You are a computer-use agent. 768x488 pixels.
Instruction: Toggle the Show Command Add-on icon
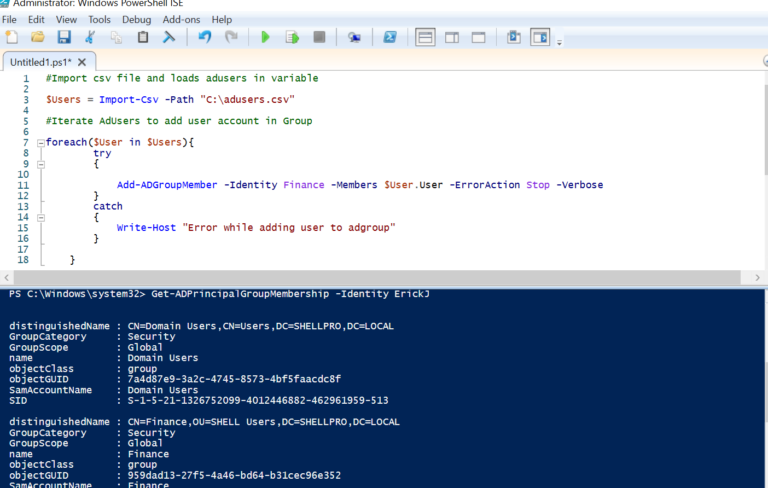[540, 37]
